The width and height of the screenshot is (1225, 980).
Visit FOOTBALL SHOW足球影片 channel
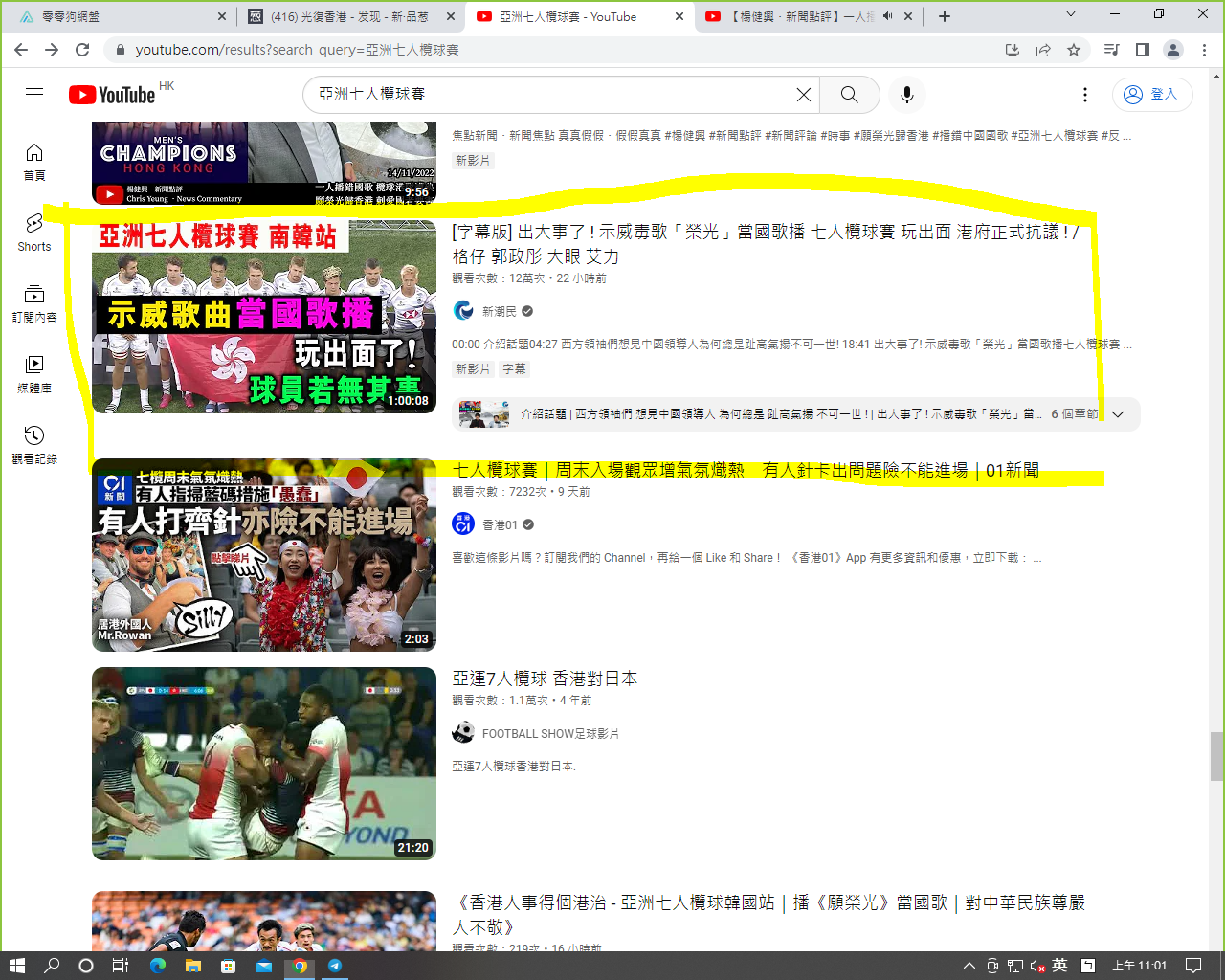pos(550,733)
